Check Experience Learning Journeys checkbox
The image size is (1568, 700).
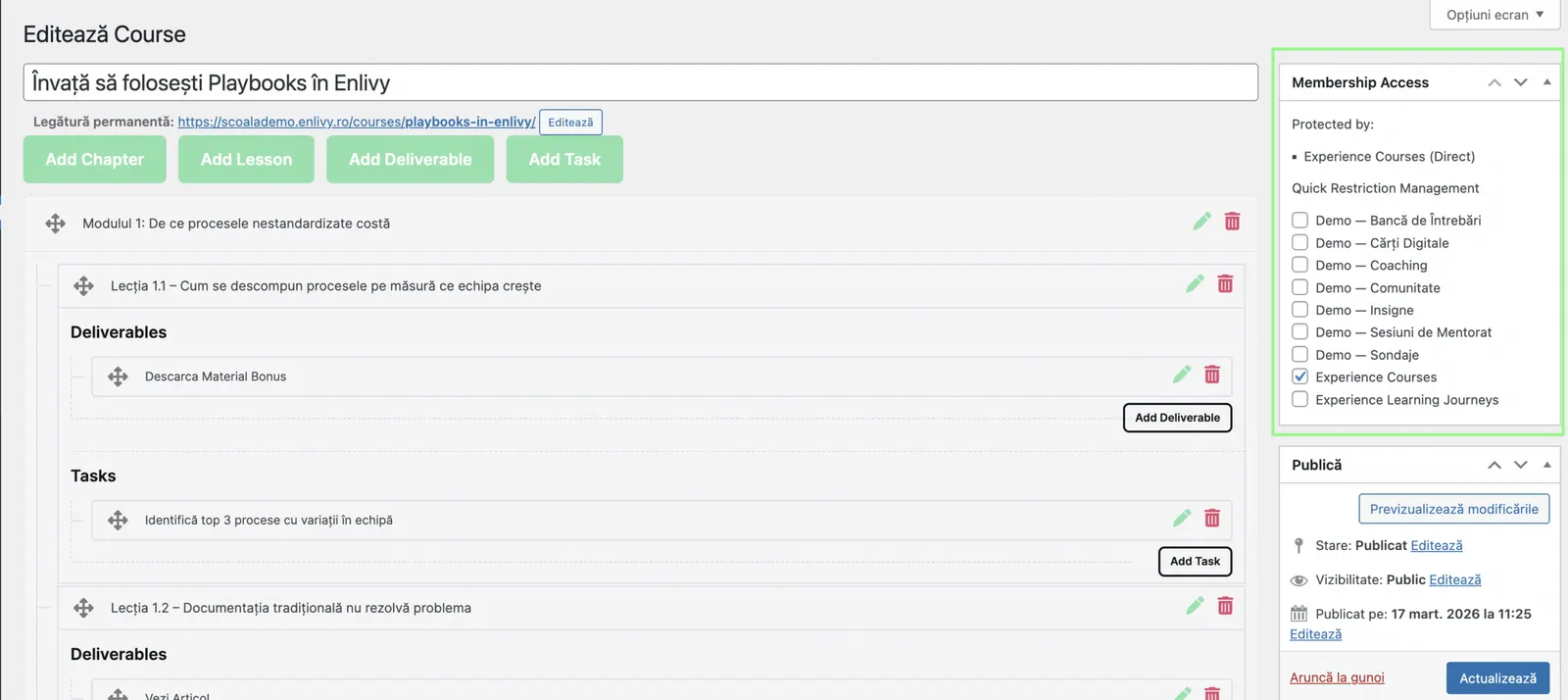point(1299,399)
